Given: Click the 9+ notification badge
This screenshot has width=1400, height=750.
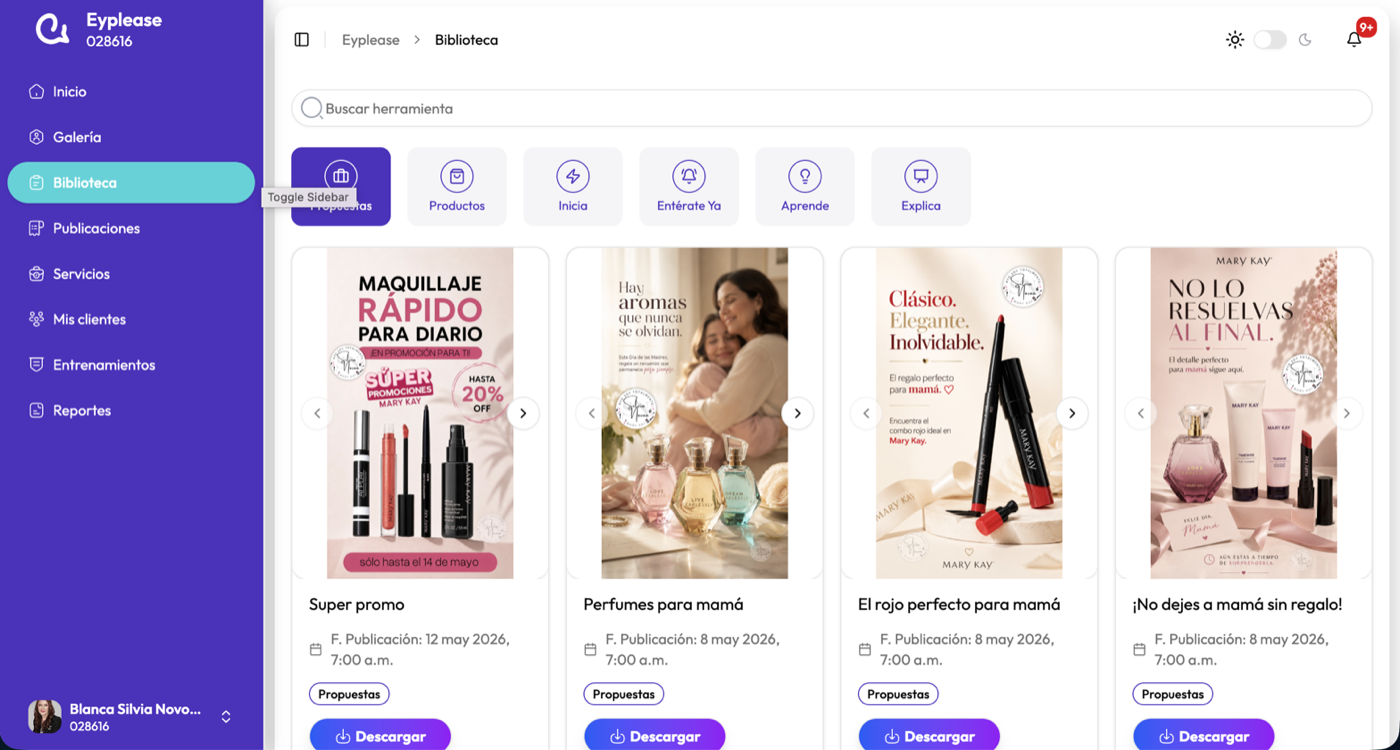Looking at the screenshot, I should [1366, 28].
